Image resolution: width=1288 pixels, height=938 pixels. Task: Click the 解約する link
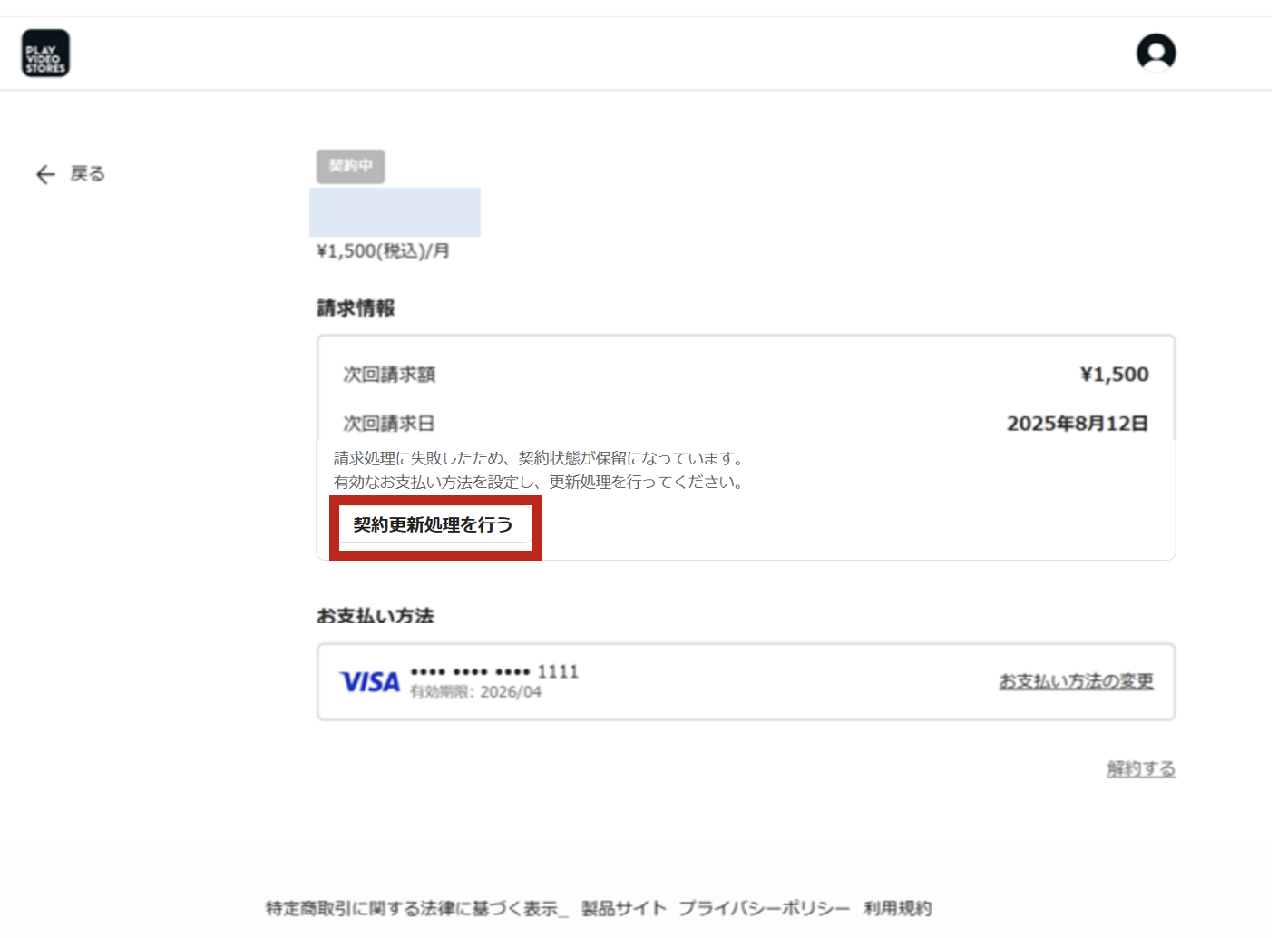point(1141,769)
